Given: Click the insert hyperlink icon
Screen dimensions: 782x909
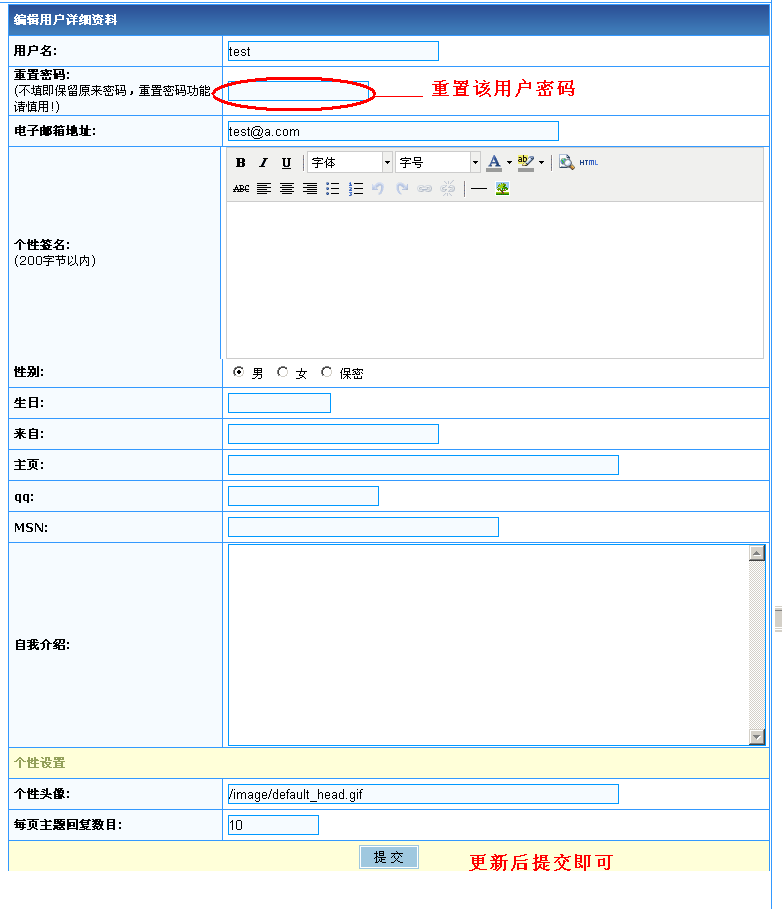Looking at the screenshot, I should point(424,188).
